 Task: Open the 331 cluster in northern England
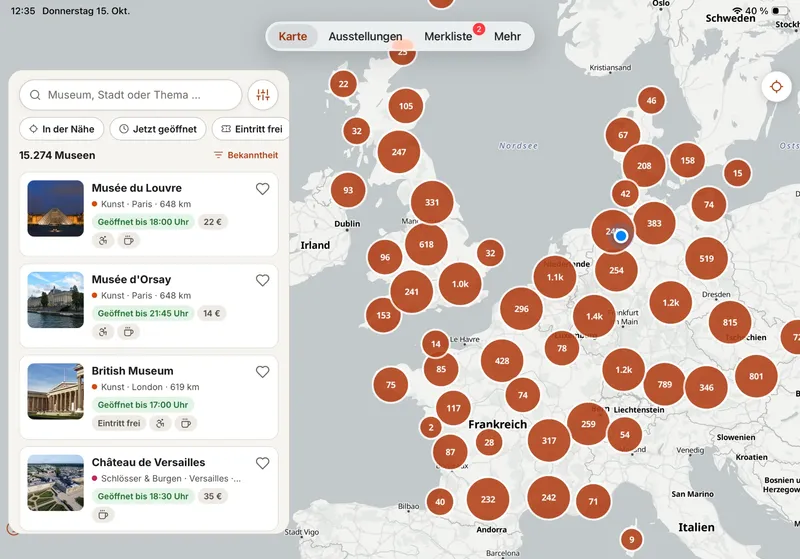pyautogui.click(x=432, y=202)
